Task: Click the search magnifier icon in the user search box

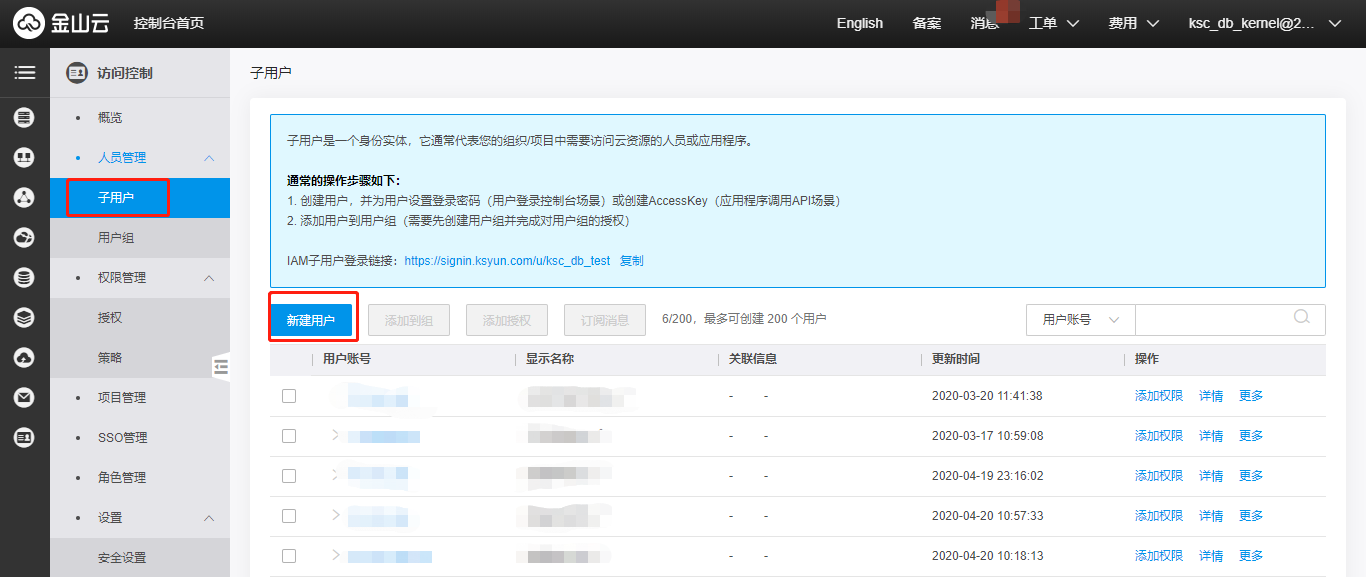Action: [1302, 318]
